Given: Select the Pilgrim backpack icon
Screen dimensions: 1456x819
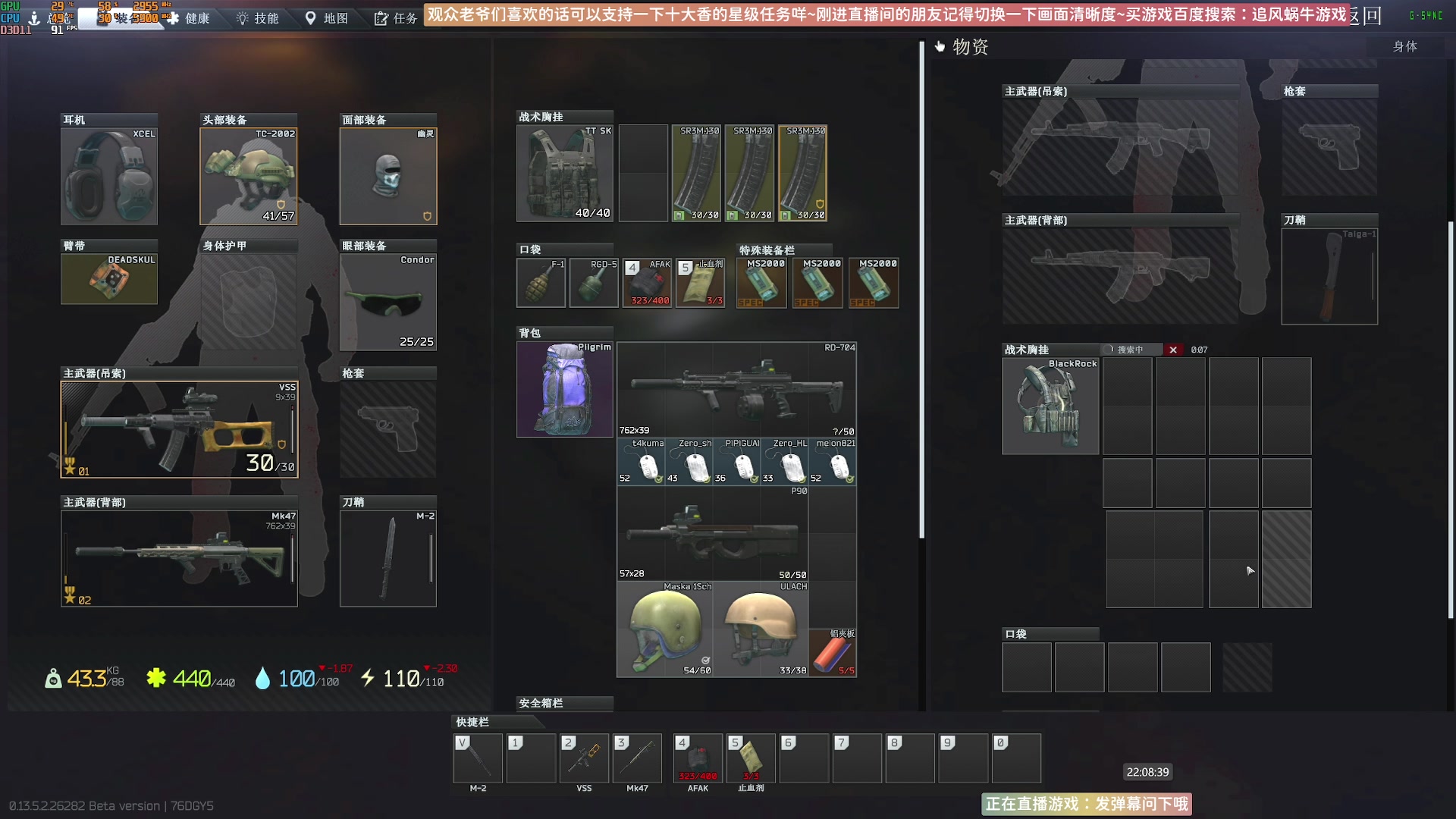Looking at the screenshot, I should pyautogui.click(x=564, y=390).
